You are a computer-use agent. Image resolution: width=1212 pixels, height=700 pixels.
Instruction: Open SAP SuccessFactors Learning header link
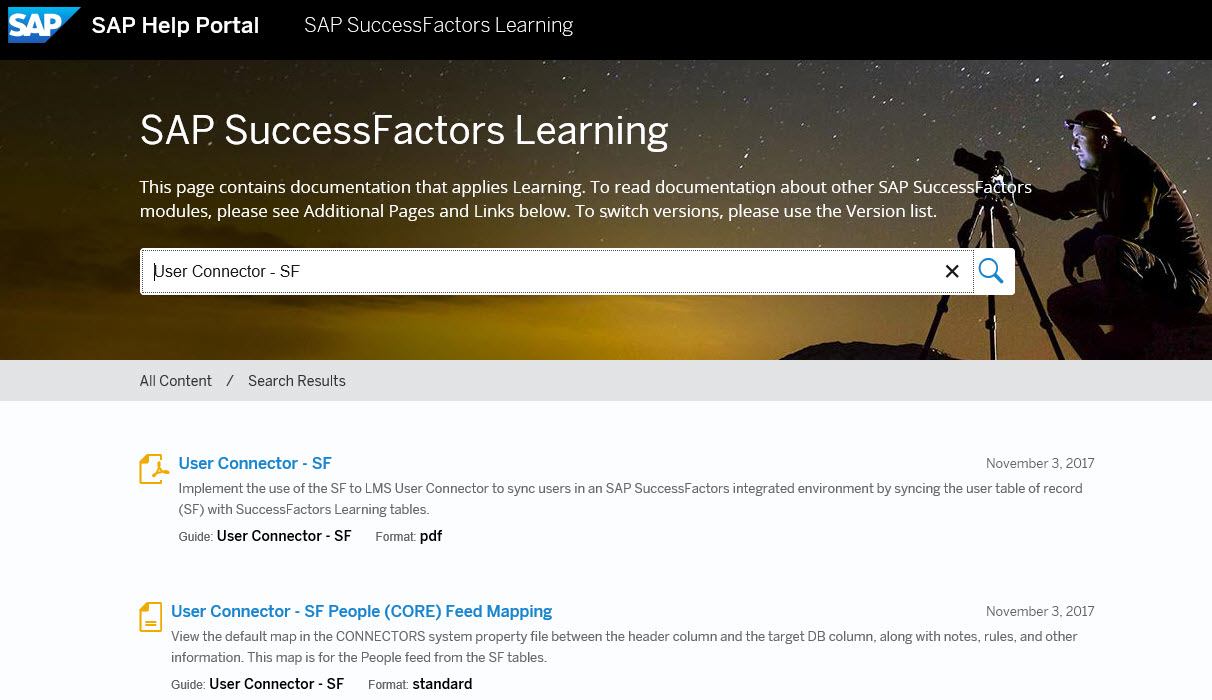coord(439,25)
